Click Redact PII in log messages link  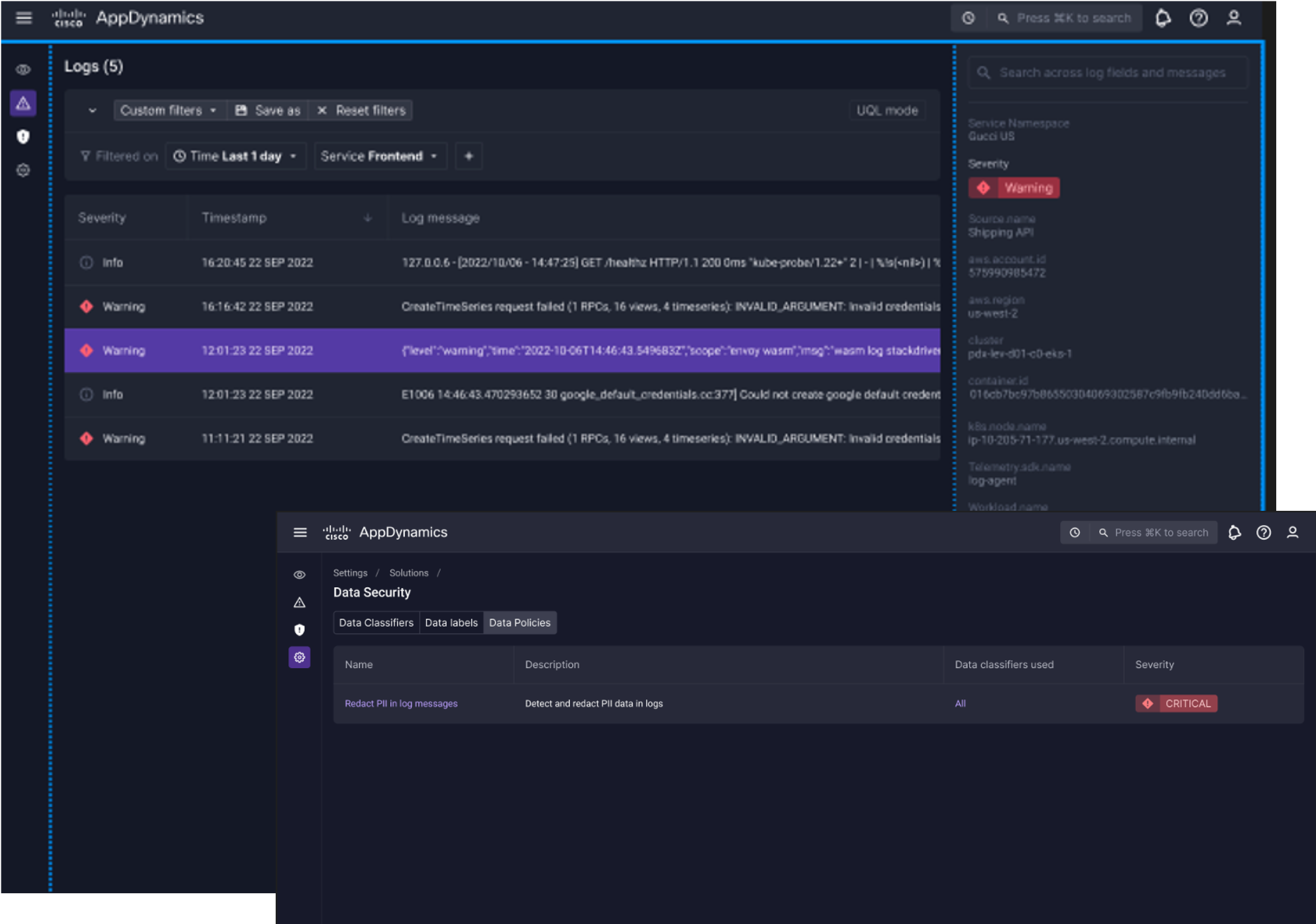coord(401,703)
